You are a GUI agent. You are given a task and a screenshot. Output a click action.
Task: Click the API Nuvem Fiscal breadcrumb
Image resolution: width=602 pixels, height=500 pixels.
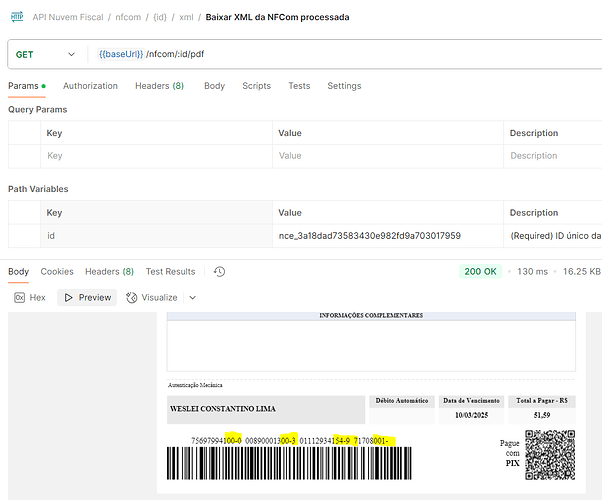(68, 17)
